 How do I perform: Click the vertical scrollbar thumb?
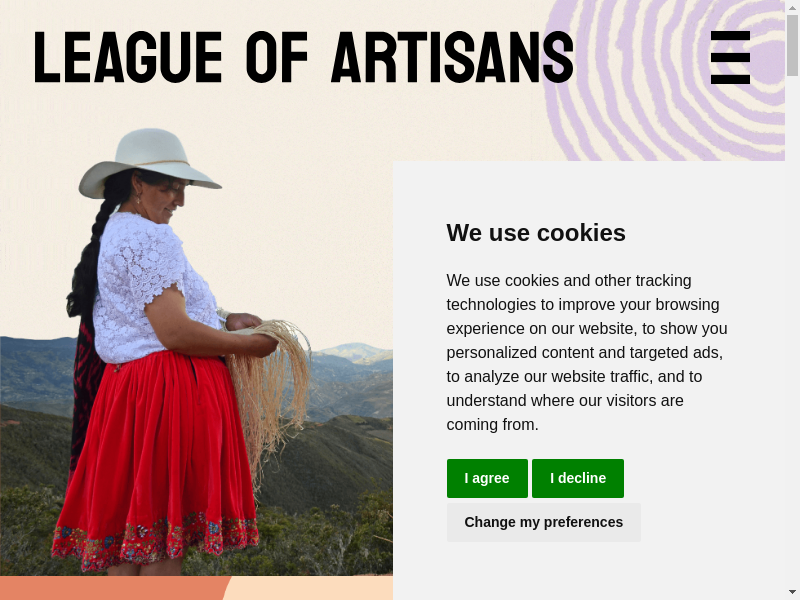(x=792, y=45)
